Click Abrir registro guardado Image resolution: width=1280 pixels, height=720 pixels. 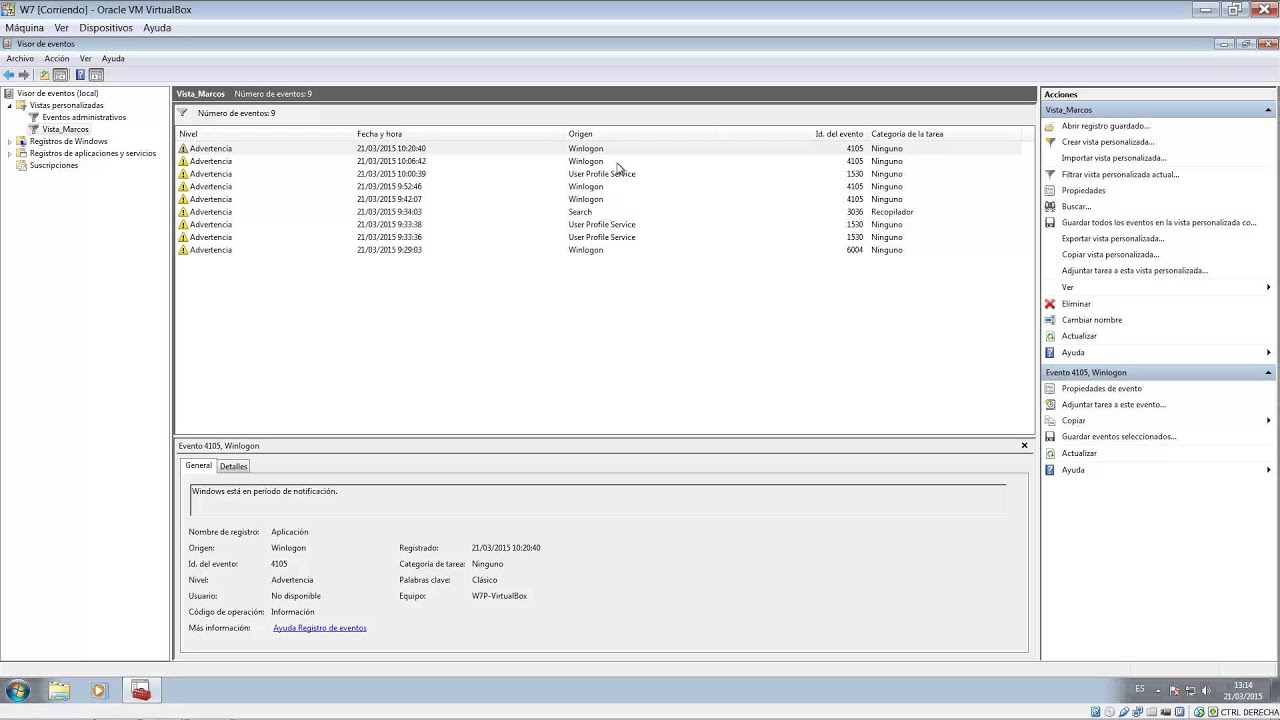tap(1106, 126)
